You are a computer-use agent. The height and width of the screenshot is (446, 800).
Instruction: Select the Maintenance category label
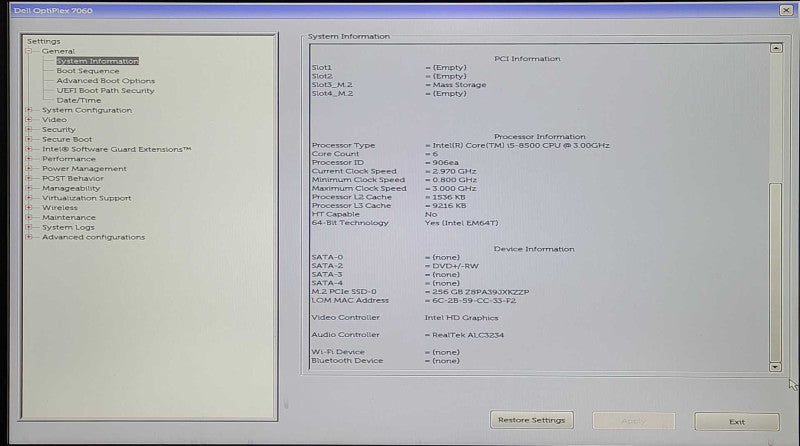tap(69, 217)
